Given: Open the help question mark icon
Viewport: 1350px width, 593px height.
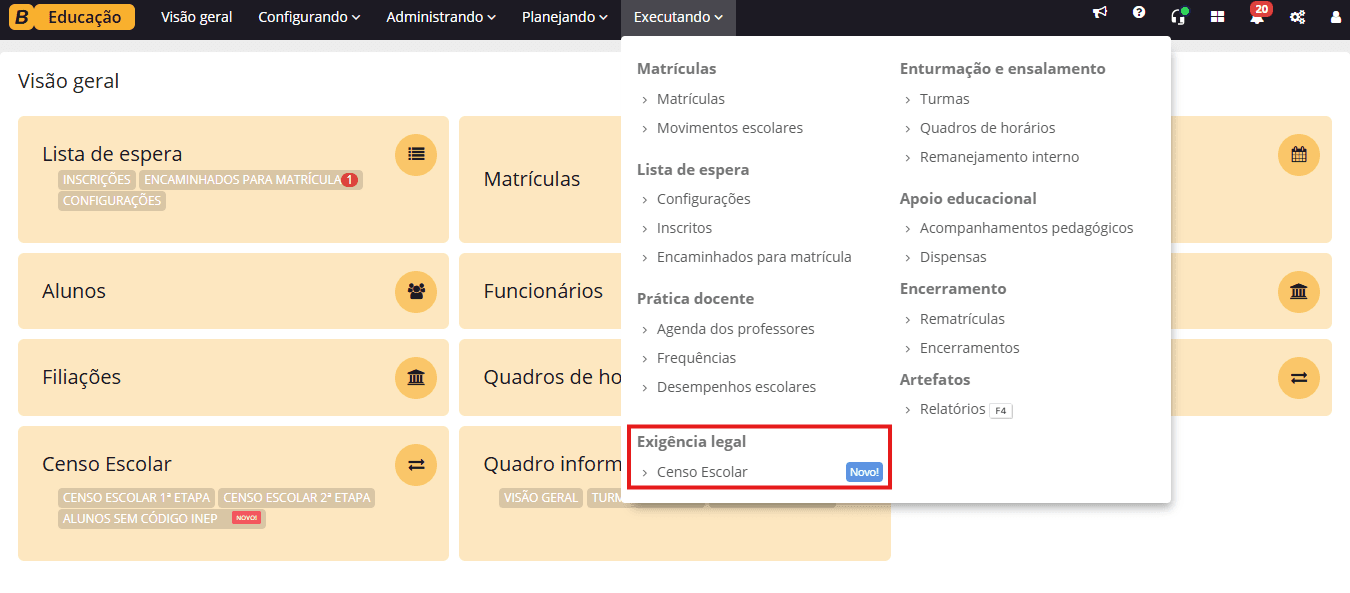Looking at the screenshot, I should (x=1138, y=13).
